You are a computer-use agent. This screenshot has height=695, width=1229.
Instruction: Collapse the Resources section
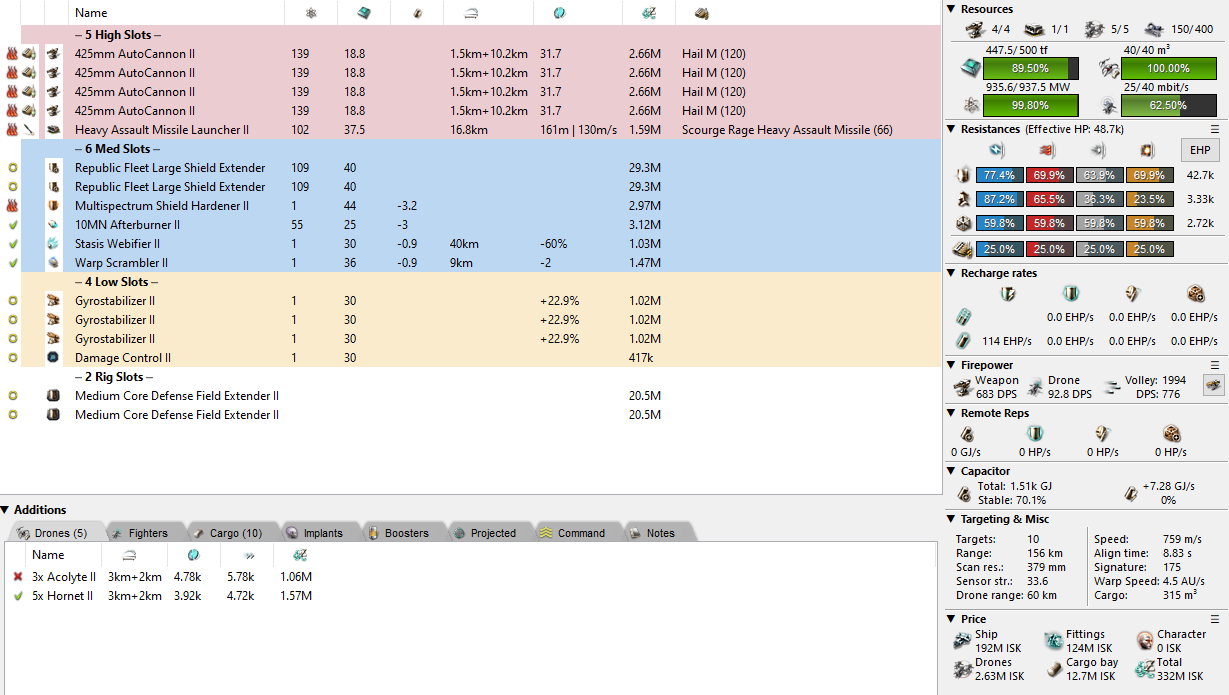[x=951, y=9]
